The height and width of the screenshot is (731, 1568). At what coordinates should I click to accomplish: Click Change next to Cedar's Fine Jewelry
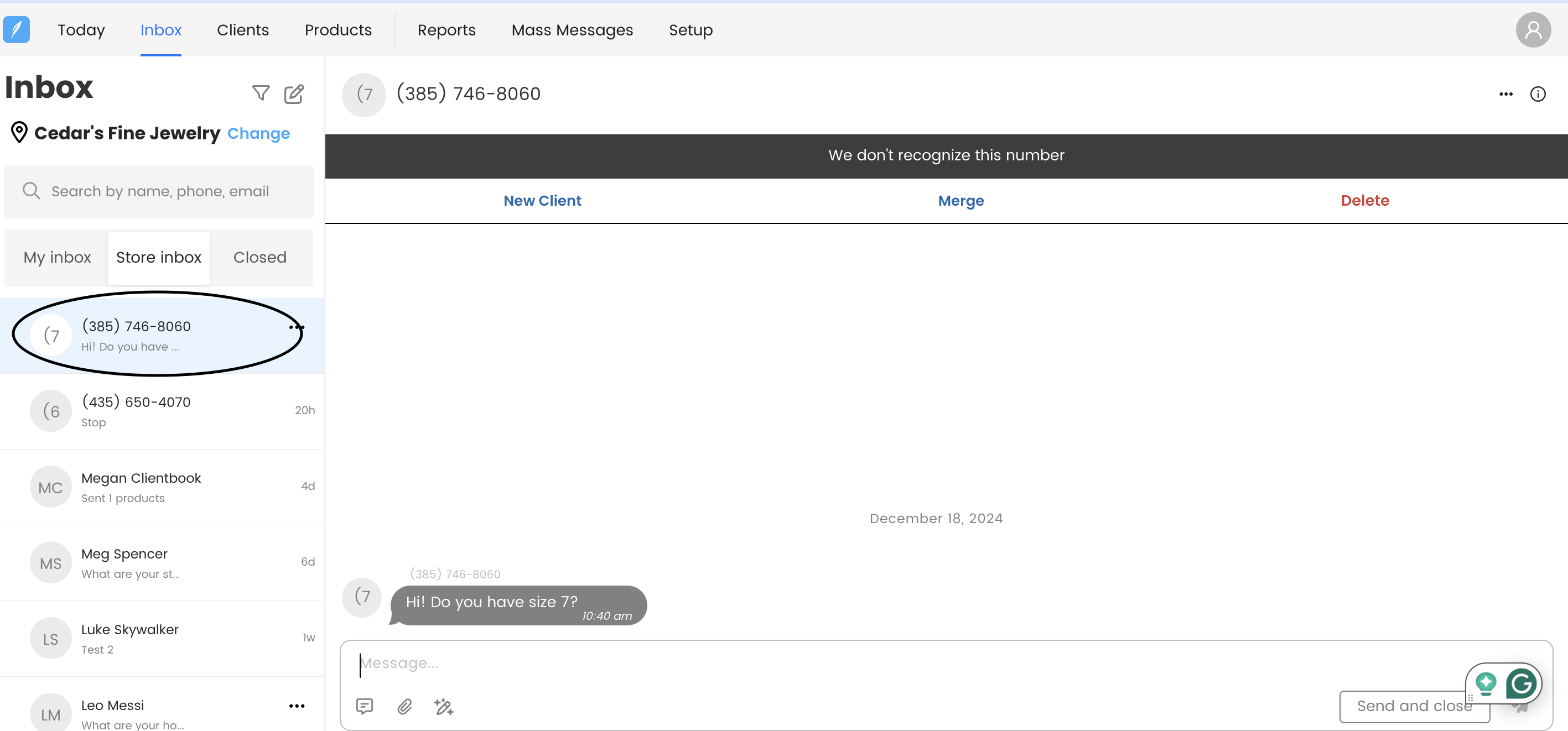pos(258,133)
